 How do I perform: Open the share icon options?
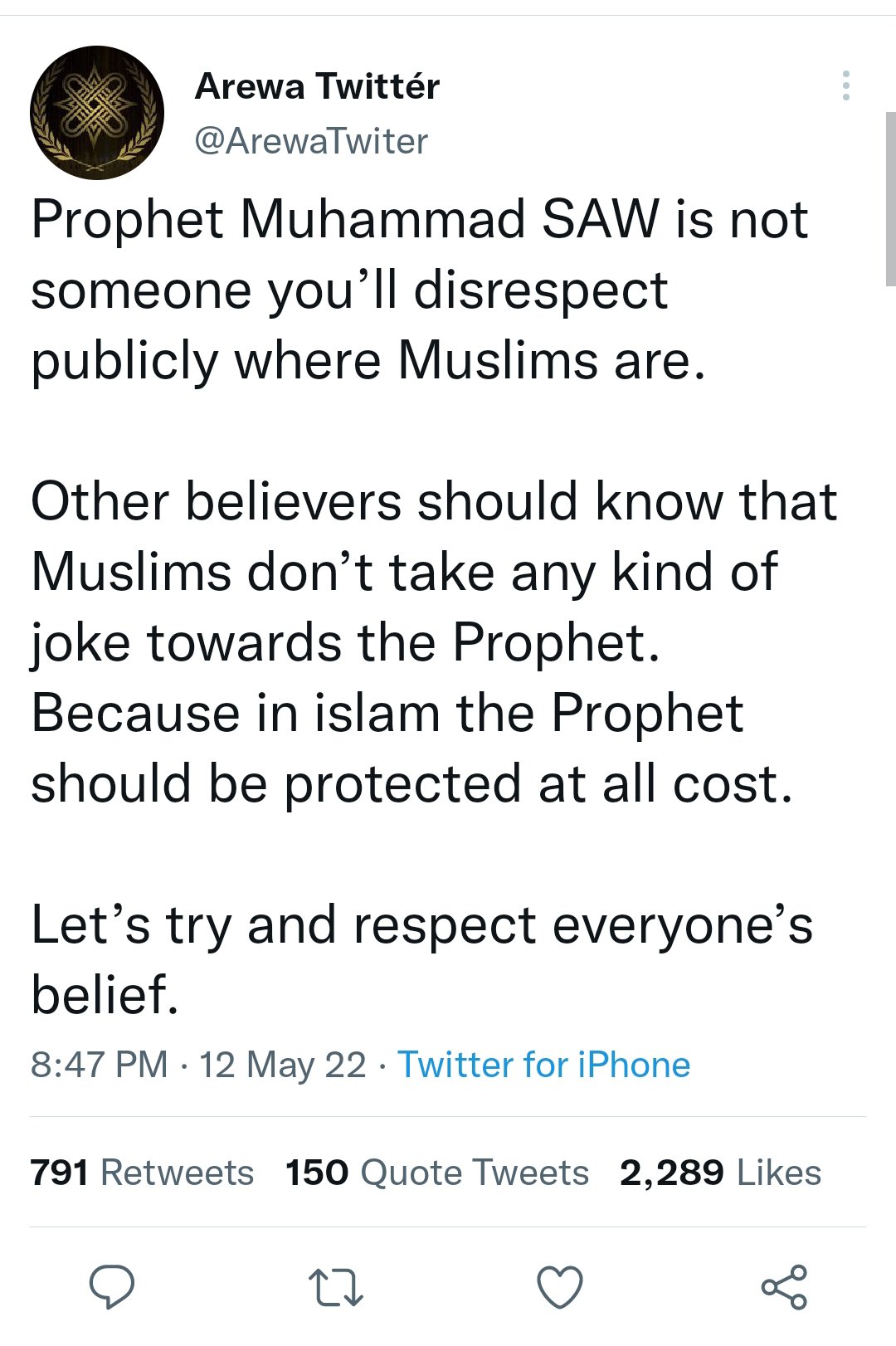pos(784,1287)
